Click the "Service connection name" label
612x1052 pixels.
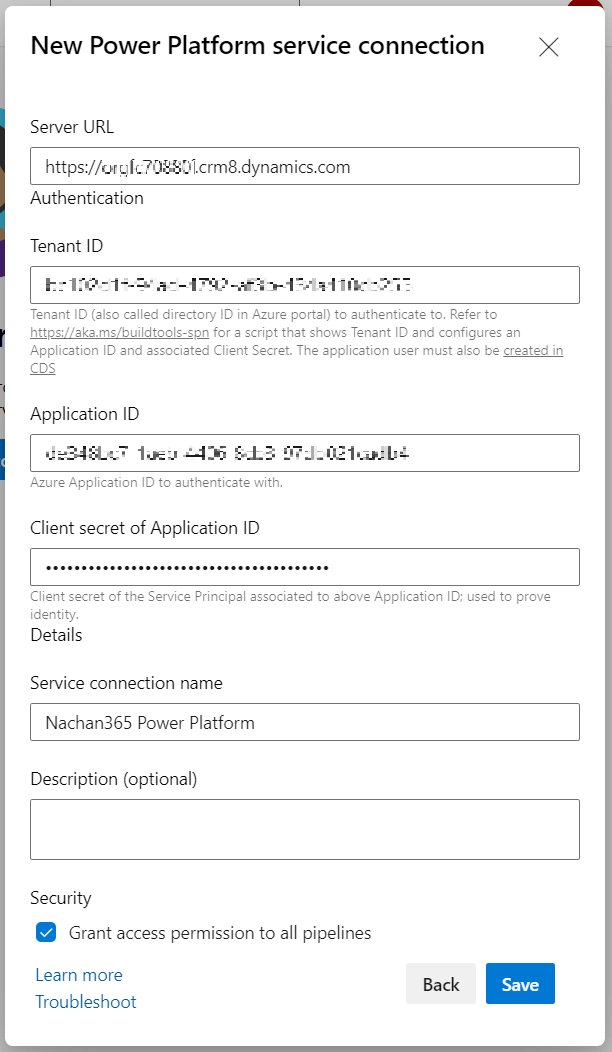tap(126, 683)
